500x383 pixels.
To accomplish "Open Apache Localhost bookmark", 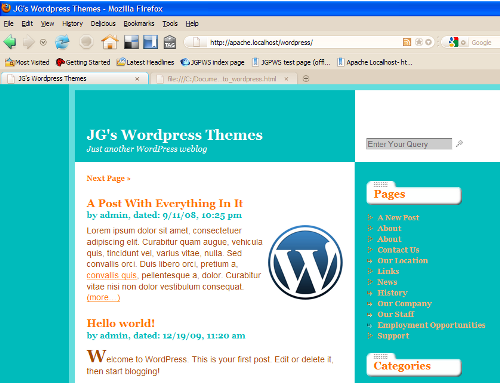I will (x=375, y=62).
